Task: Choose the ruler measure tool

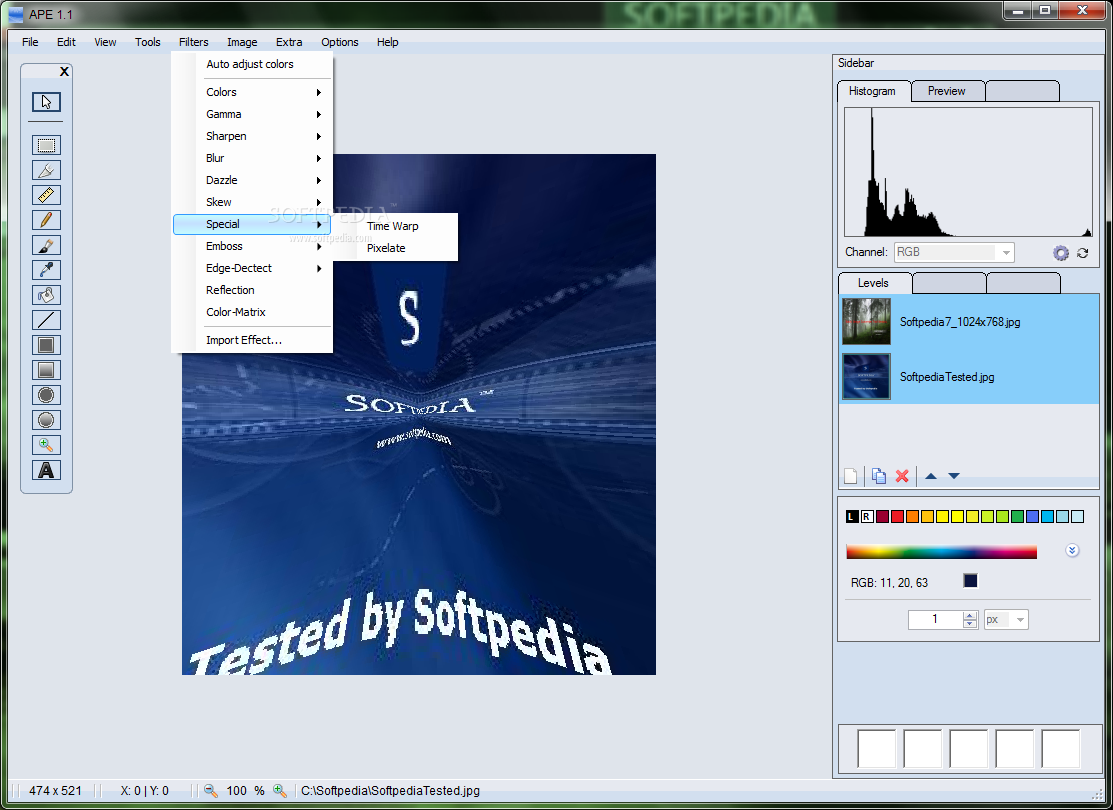Action: [x=46, y=195]
